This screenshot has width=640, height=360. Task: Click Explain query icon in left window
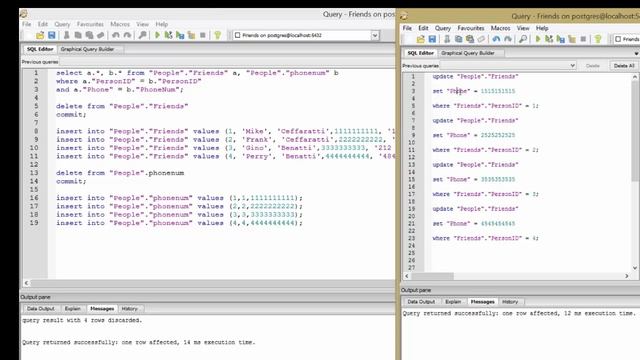[191, 36]
